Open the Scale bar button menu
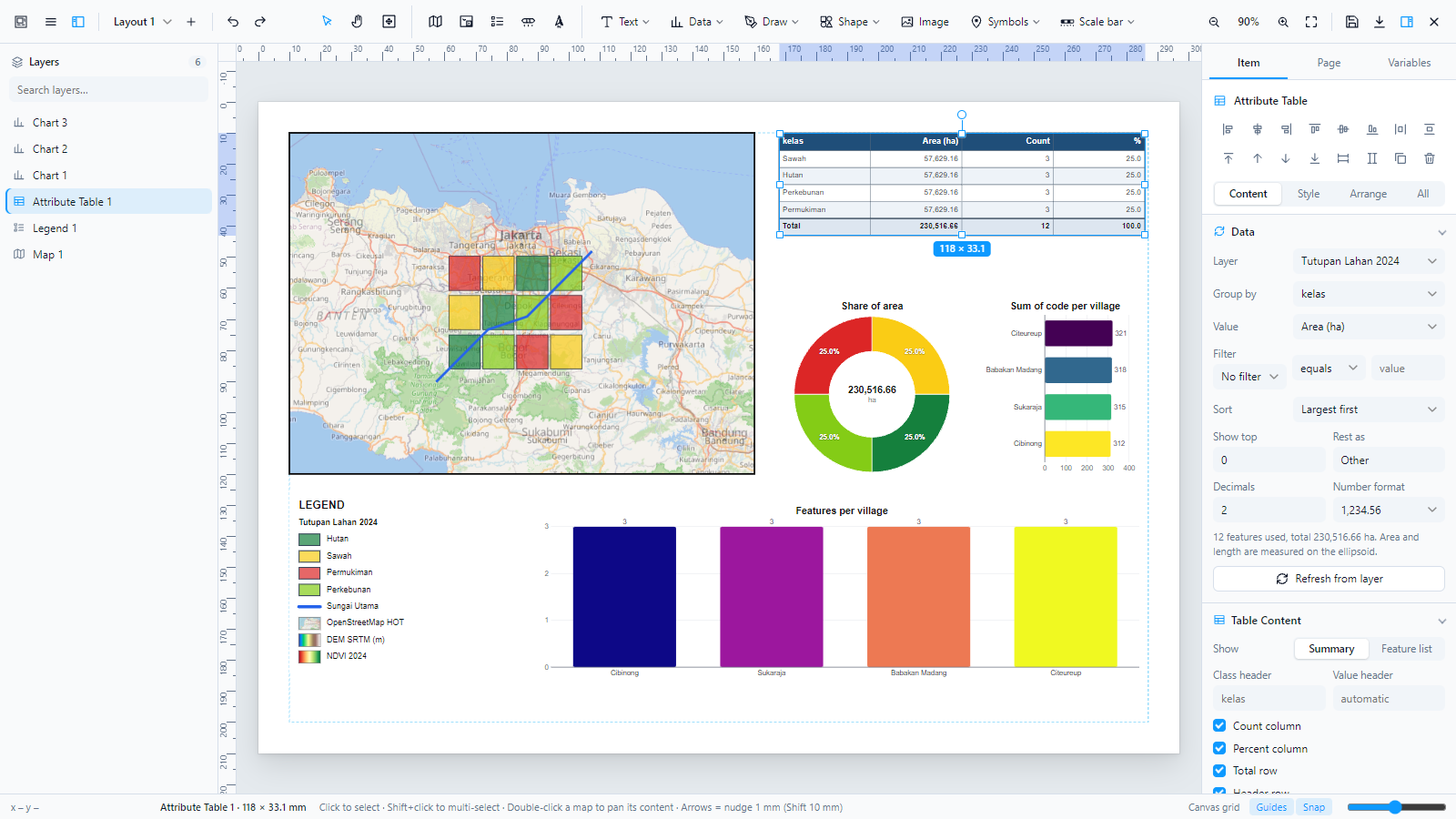The image size is (1456, 819). (1097, 22)
